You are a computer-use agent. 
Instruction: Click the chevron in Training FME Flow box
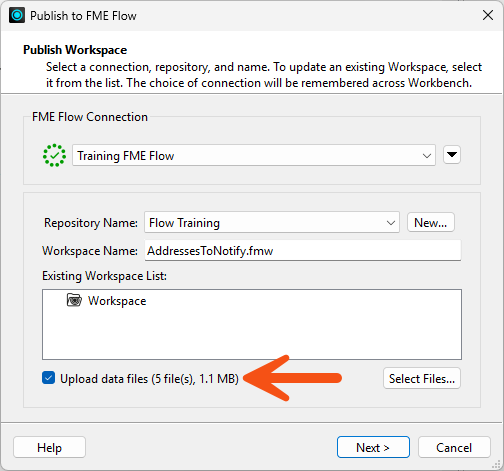coord(427,156)
